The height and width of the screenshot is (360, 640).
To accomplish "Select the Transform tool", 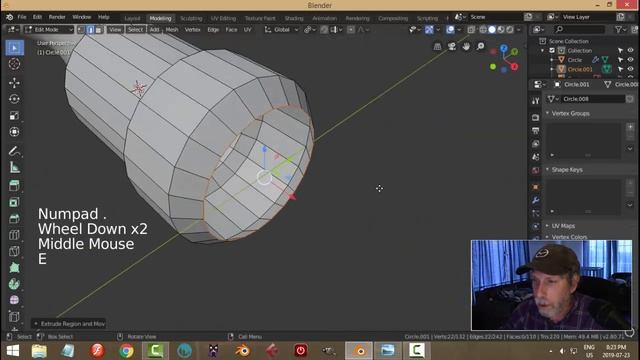I will click(x=14, y=132).
